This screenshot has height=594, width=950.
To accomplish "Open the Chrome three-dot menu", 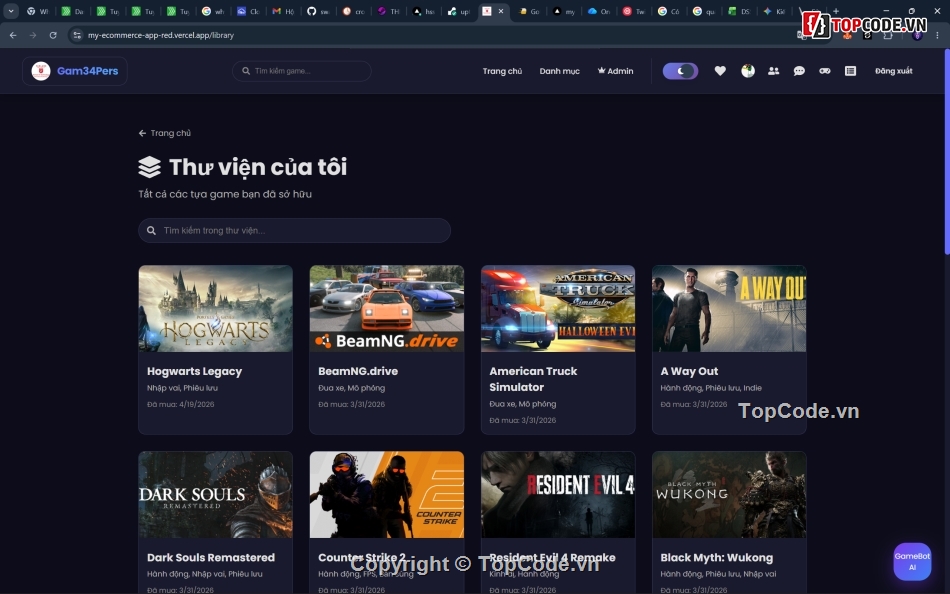I will click(x=937, y=35).
